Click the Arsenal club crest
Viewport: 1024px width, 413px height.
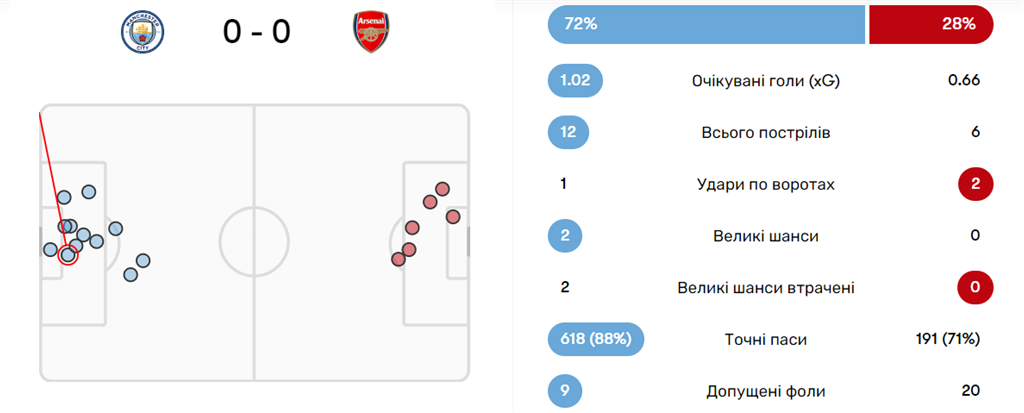(x=371, y=33)
